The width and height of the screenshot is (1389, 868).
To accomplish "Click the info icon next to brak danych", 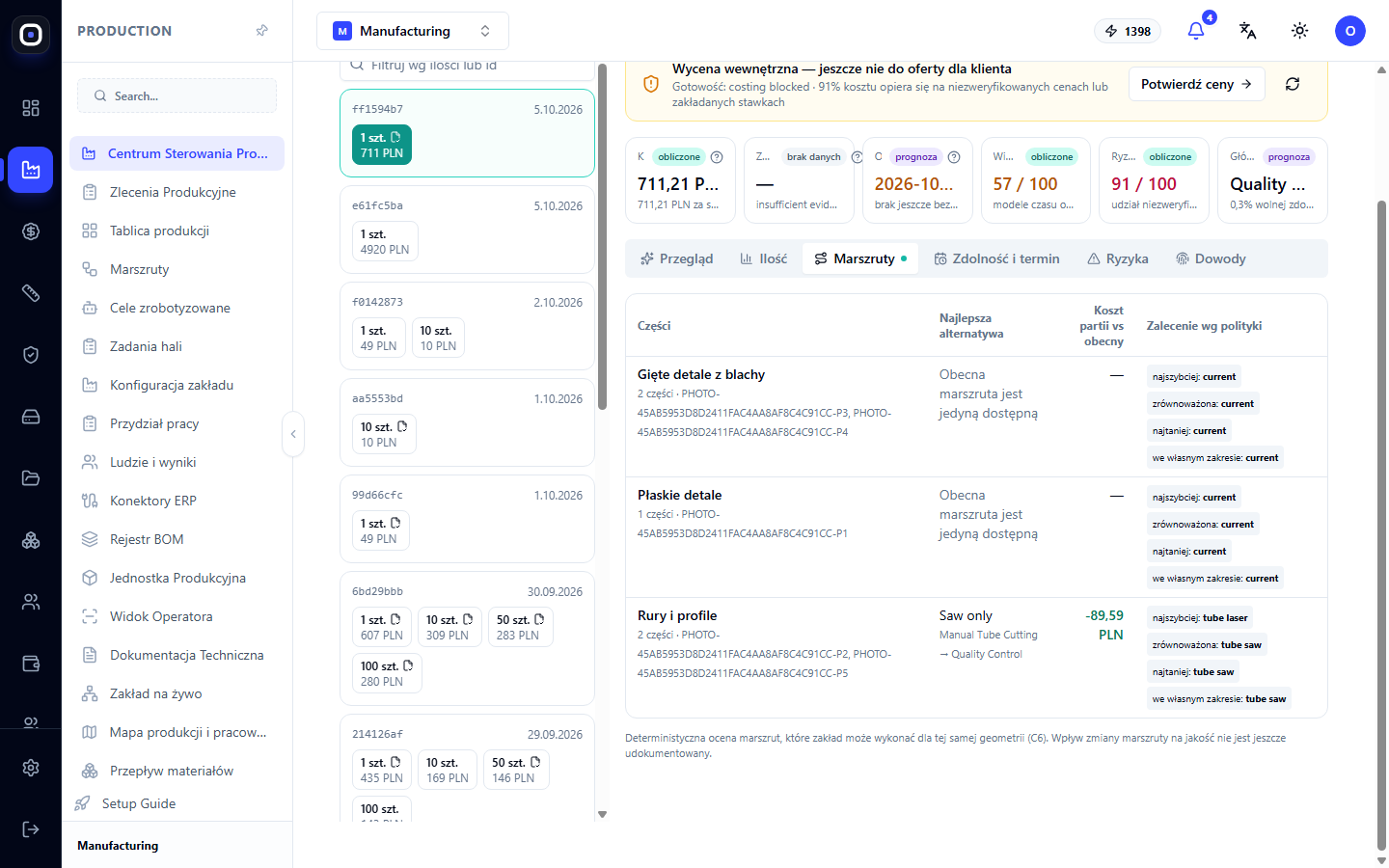I will coord(857,157).
